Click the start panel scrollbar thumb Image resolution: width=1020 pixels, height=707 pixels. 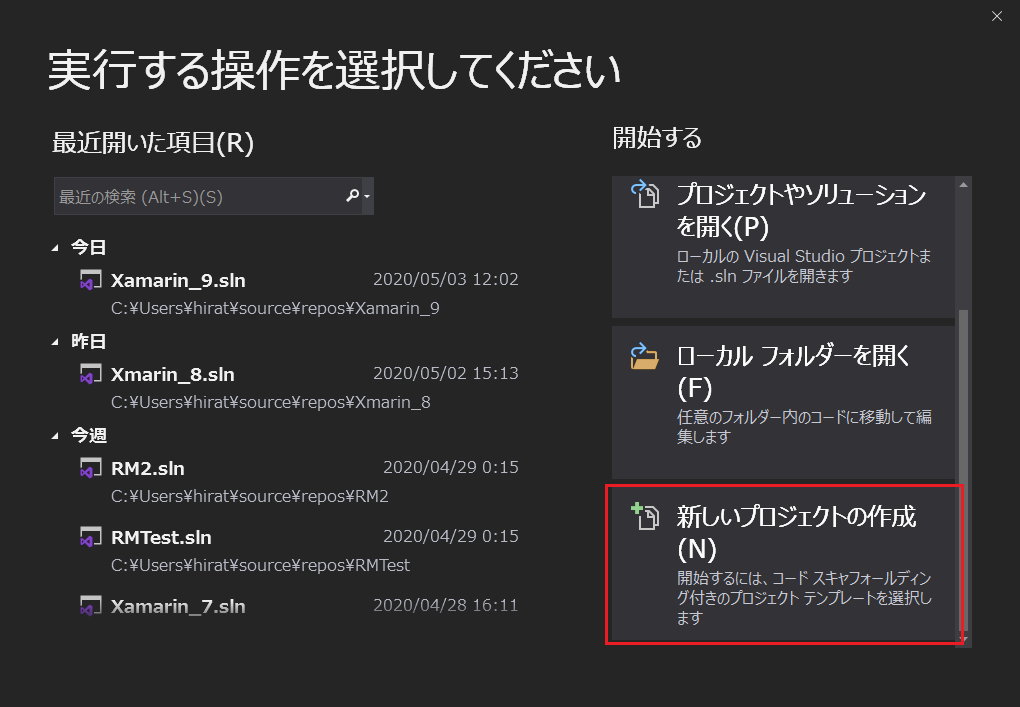pyautogui.click(x=963, y=470)
